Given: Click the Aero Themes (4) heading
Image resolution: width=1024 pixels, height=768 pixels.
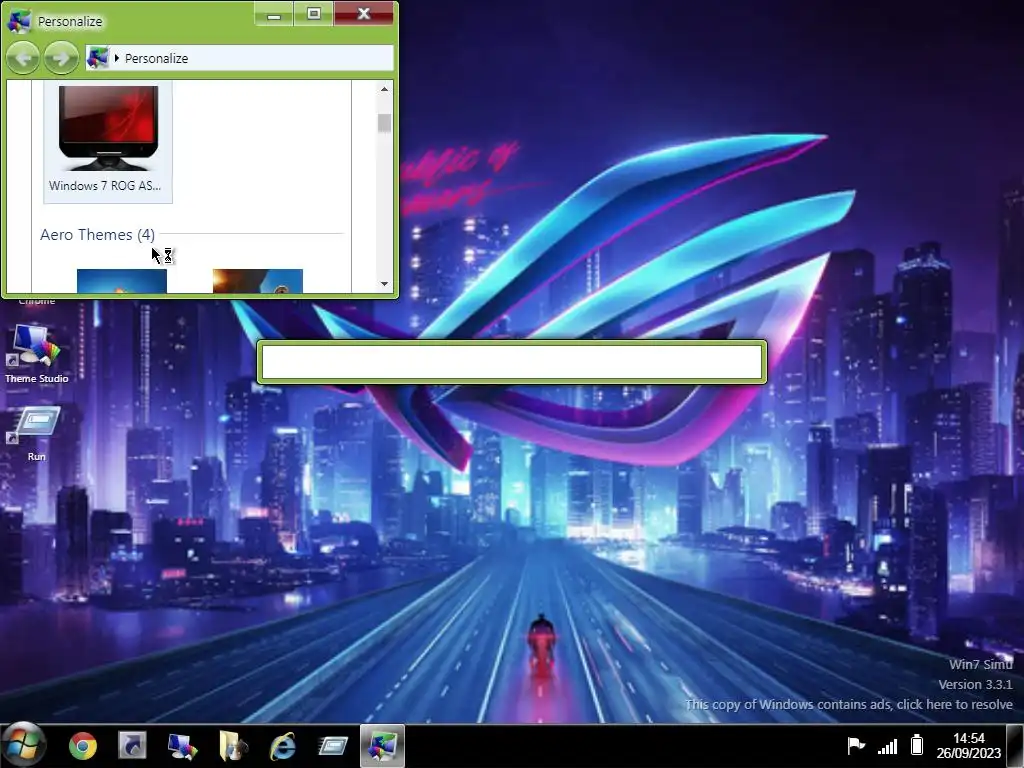Looking at the screenshot, I should [97, 234].
